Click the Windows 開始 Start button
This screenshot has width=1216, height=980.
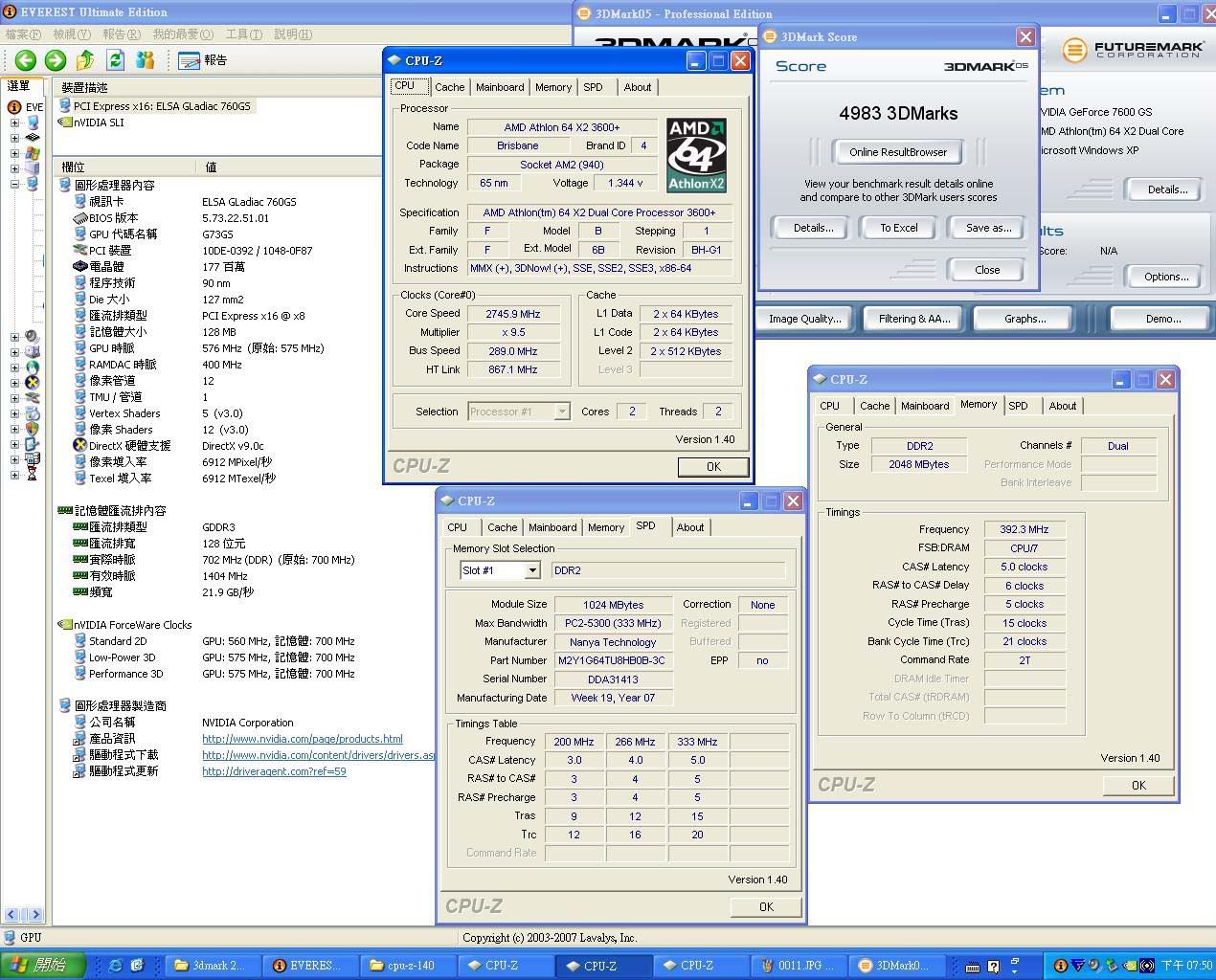point(43,965)
